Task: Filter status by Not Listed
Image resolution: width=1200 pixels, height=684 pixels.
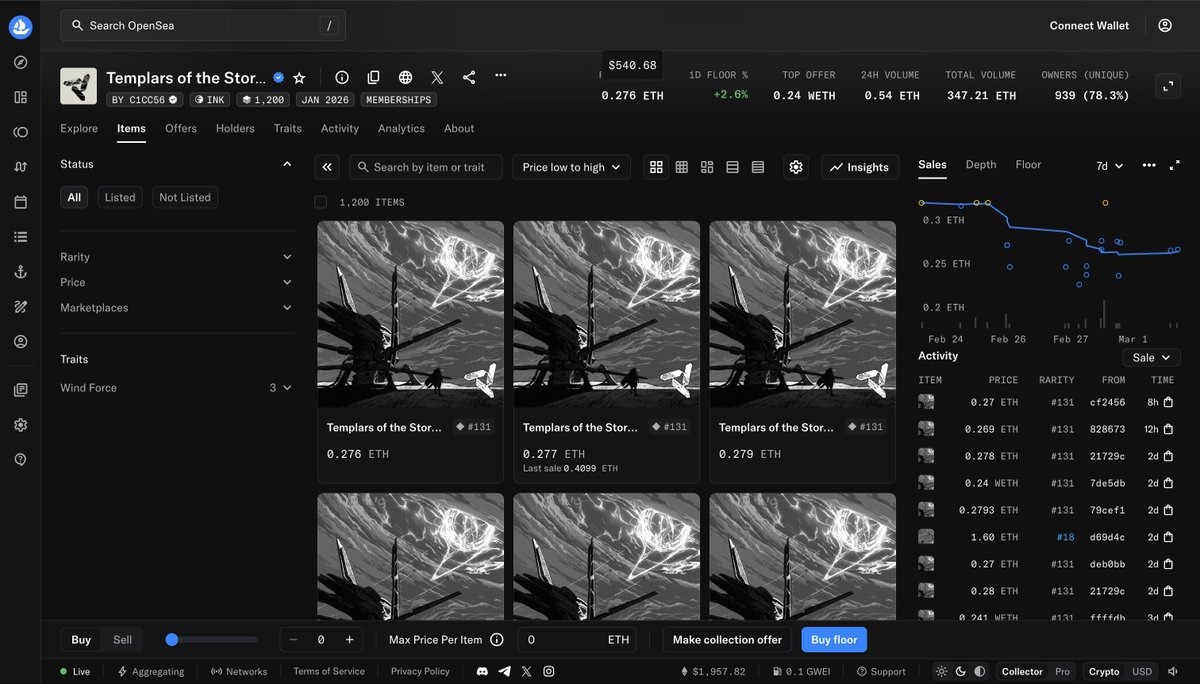Action: click(185, 198)
